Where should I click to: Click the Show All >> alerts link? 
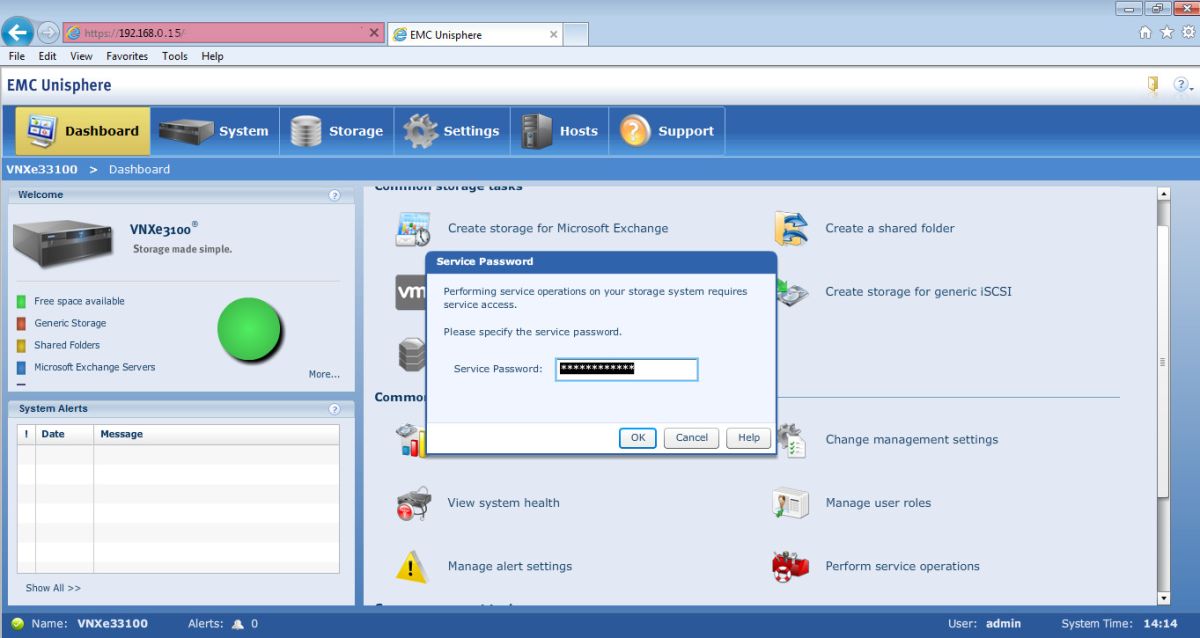53,588
